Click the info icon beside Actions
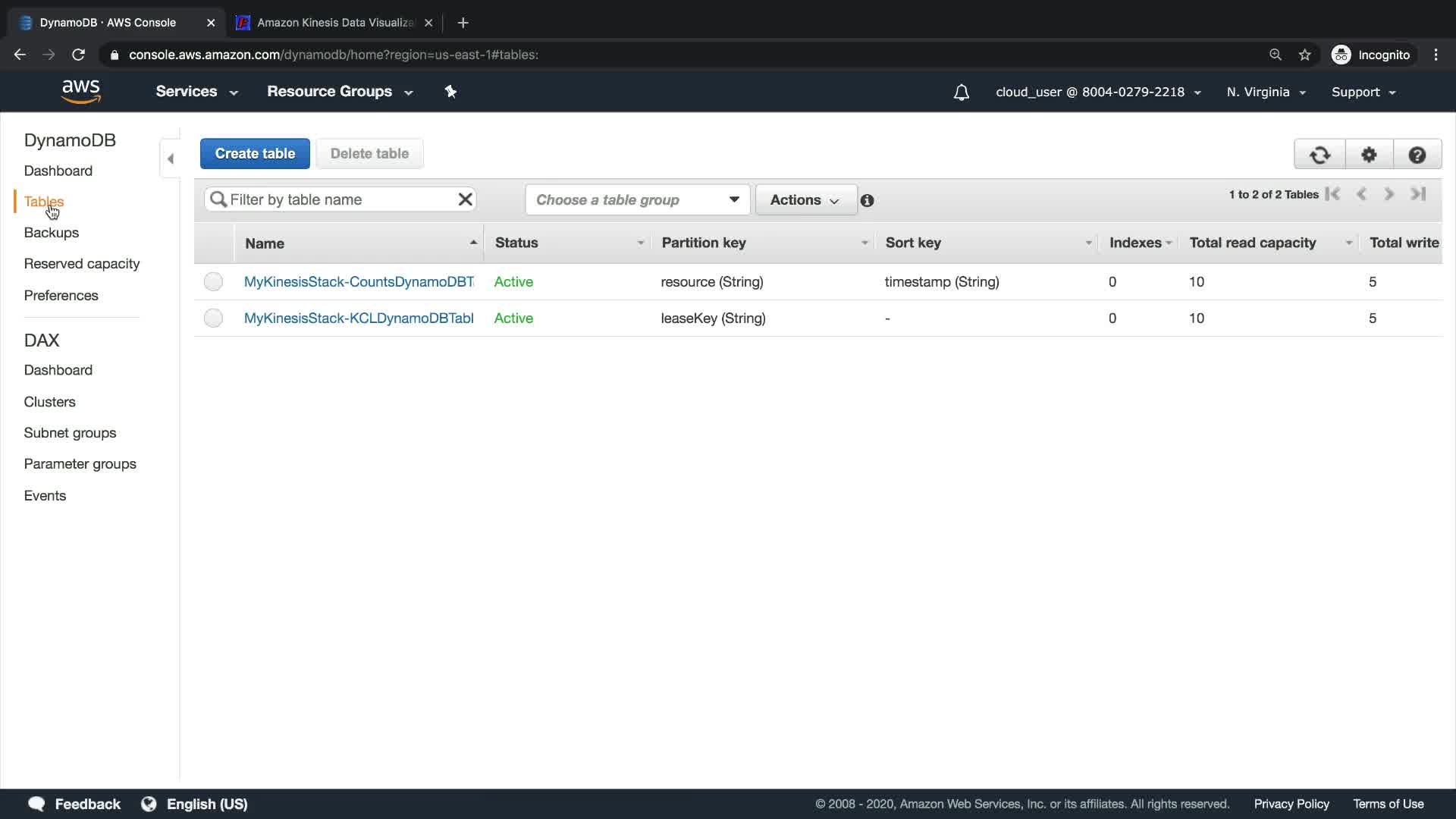Image resolution: width=1456 pixels, height=819 pixels. [867, 201]
